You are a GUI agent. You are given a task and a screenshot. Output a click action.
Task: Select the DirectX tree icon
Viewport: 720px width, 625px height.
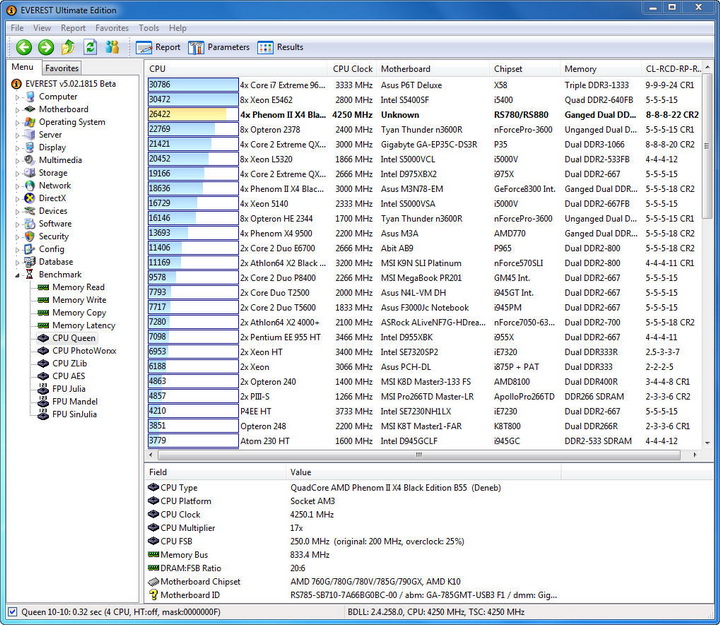point(30,198)
